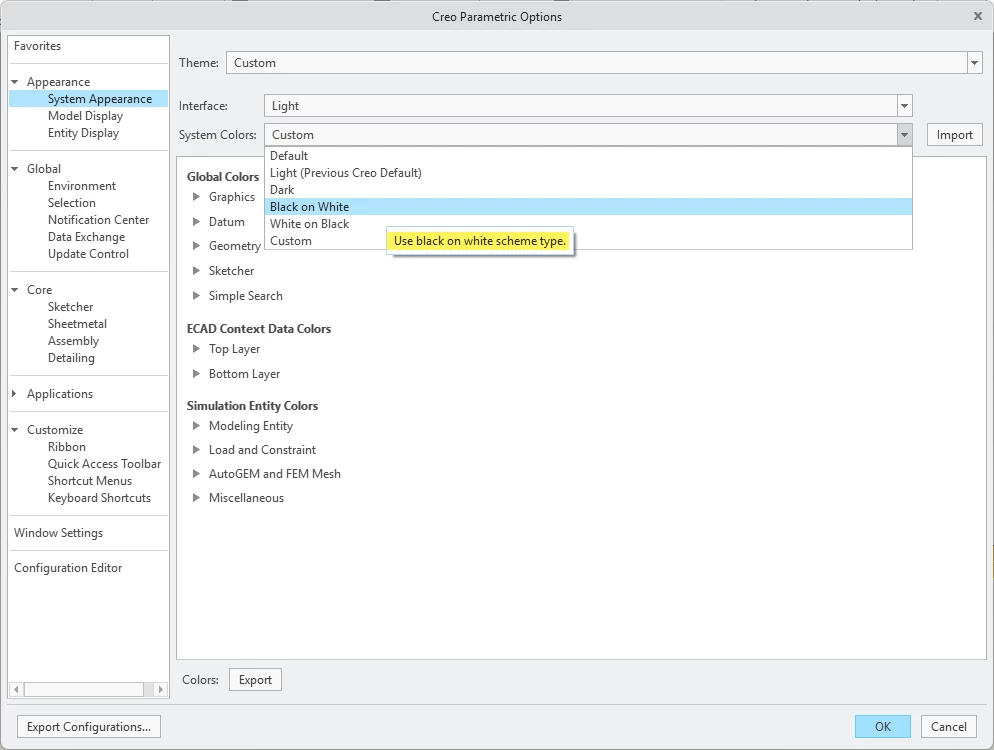This screenshot has width=994, height=750.
Task: Expand the Miscellaneous colors group
Action: click(197, 498)
